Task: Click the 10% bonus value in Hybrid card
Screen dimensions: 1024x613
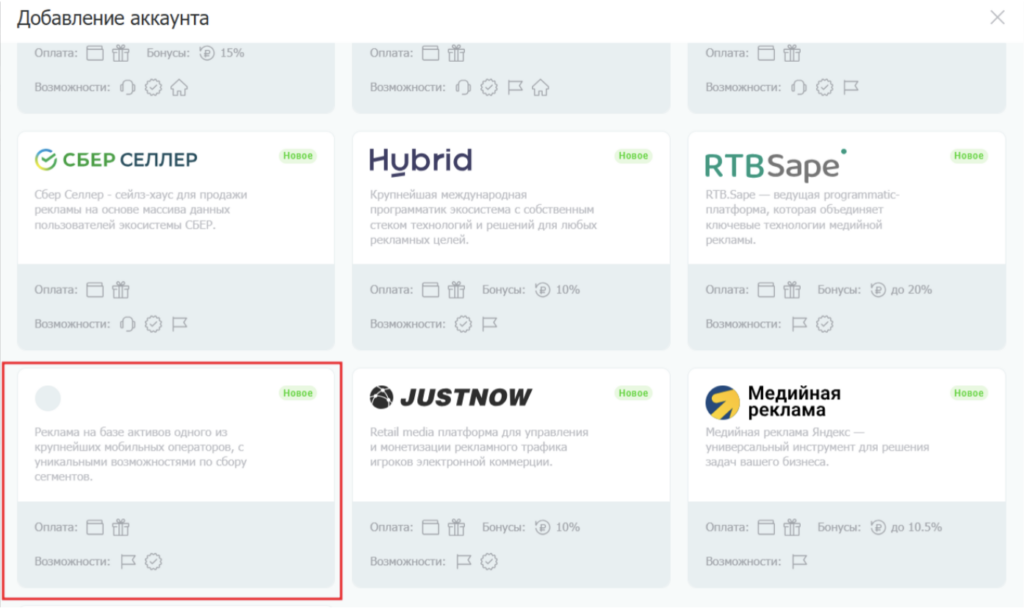Action: (568, 289)
